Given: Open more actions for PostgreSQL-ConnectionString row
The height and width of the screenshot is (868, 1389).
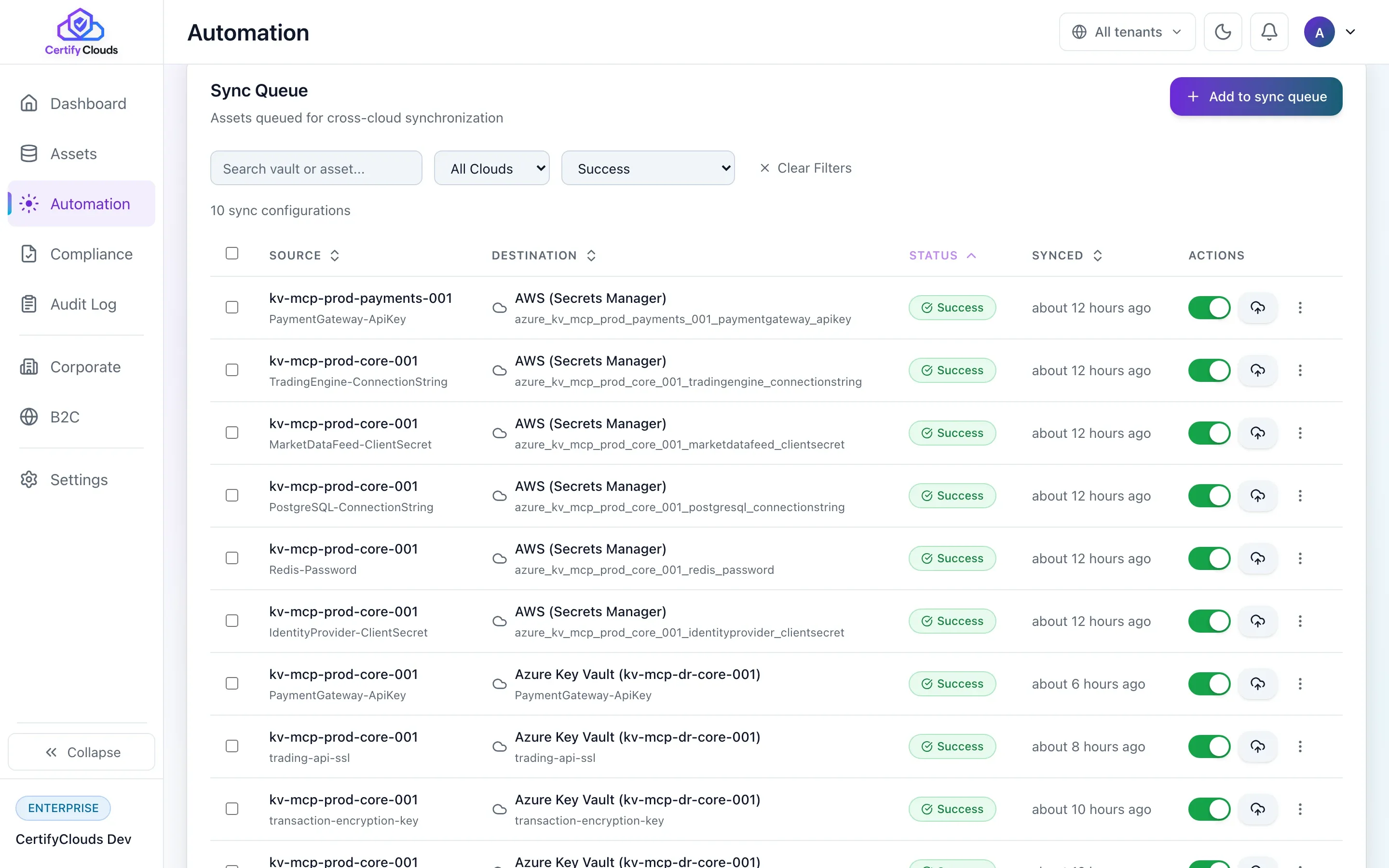Looking at the screenshot, I should coord(1300,495).
